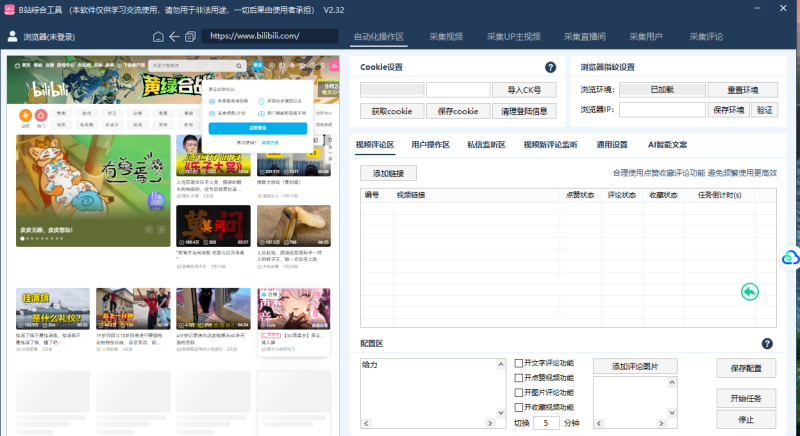Viewport: 800px width, 436px height.
Task: Click the comment text box up scroll arrow
Action: point(501,364)
